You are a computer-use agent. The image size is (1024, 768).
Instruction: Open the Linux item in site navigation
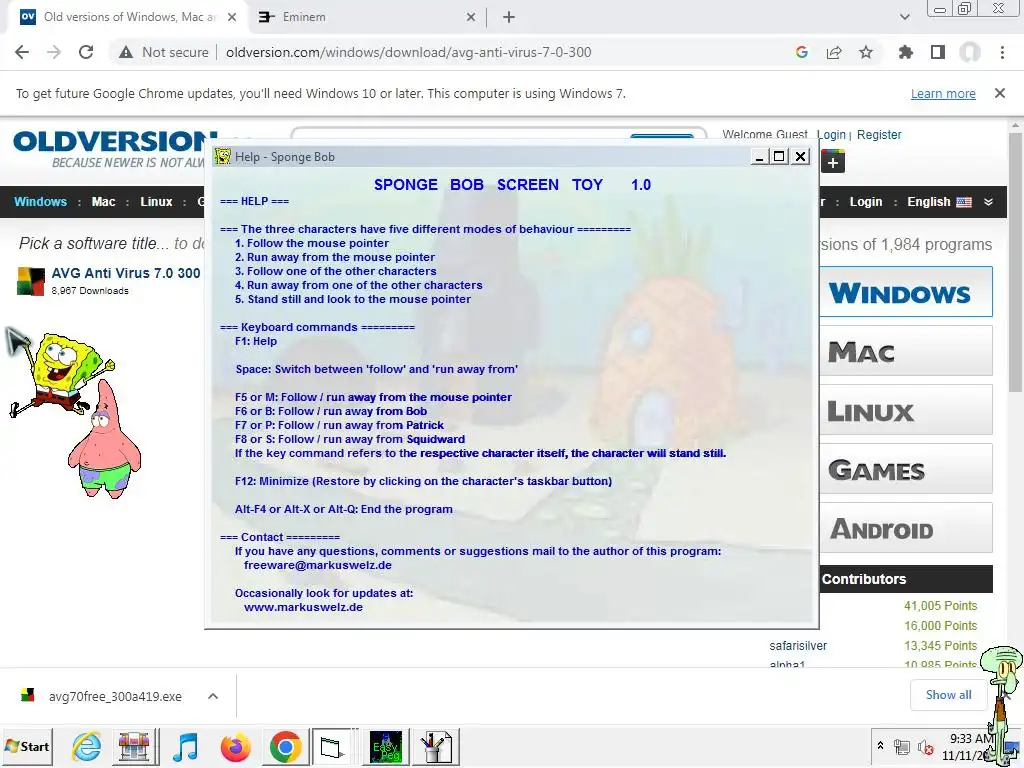pyautogui.click(x=156, y=202)
